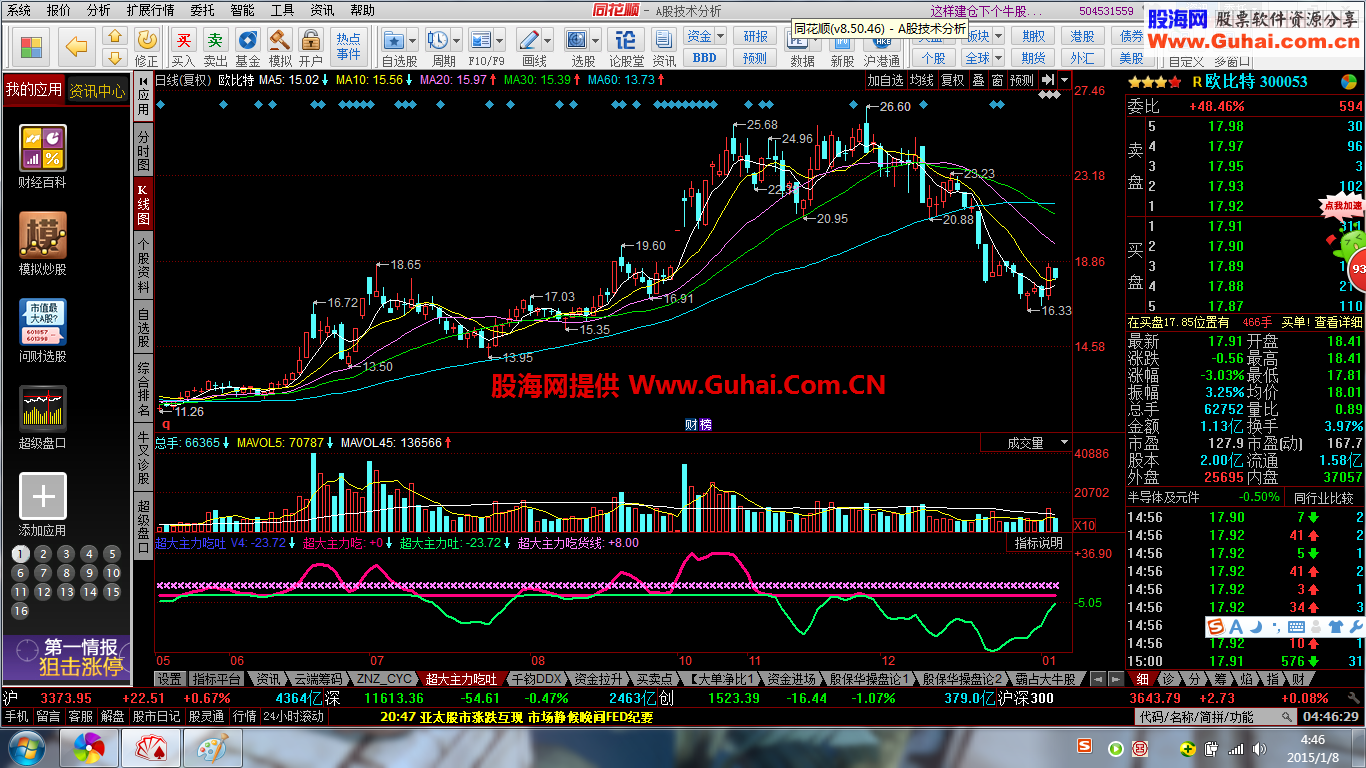1366x768 pixels.
Task: Expand the 画线 dropdown arrow
Action: pos(546,41)
